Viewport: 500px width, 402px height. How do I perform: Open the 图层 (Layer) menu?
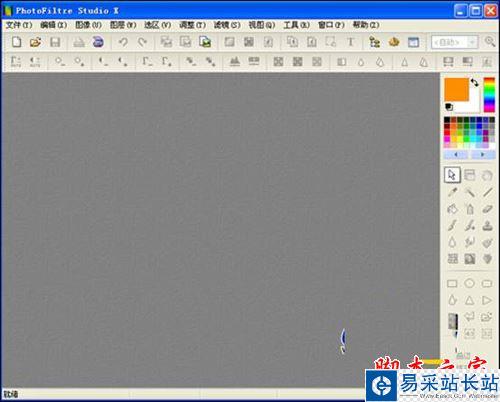tap(123, 25)
